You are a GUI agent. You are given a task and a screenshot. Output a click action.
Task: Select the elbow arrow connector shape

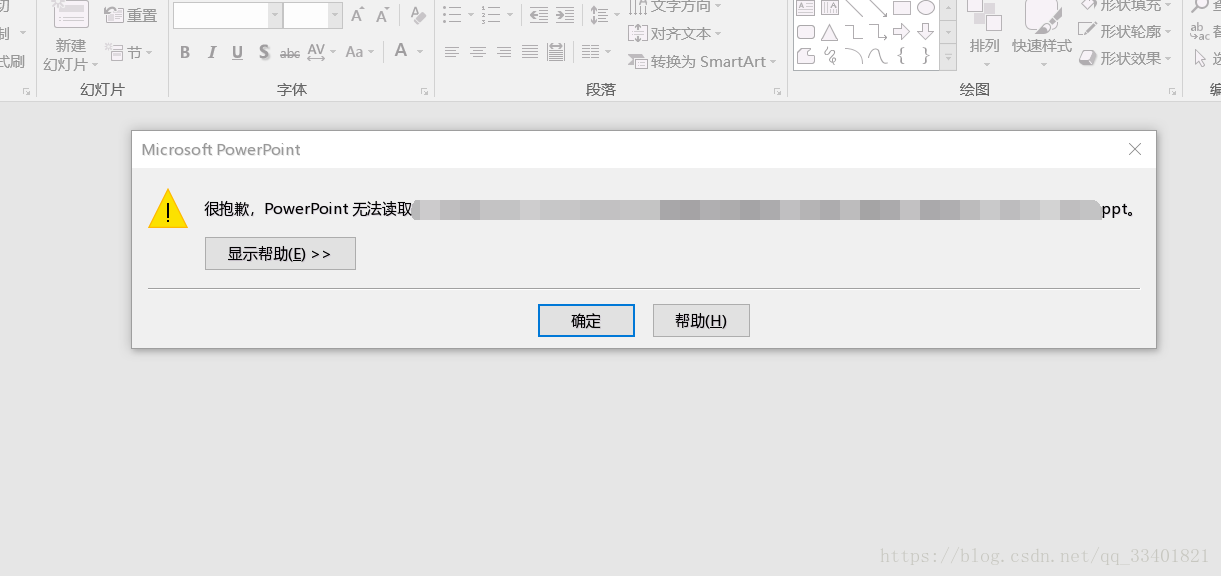click(878, 32)
